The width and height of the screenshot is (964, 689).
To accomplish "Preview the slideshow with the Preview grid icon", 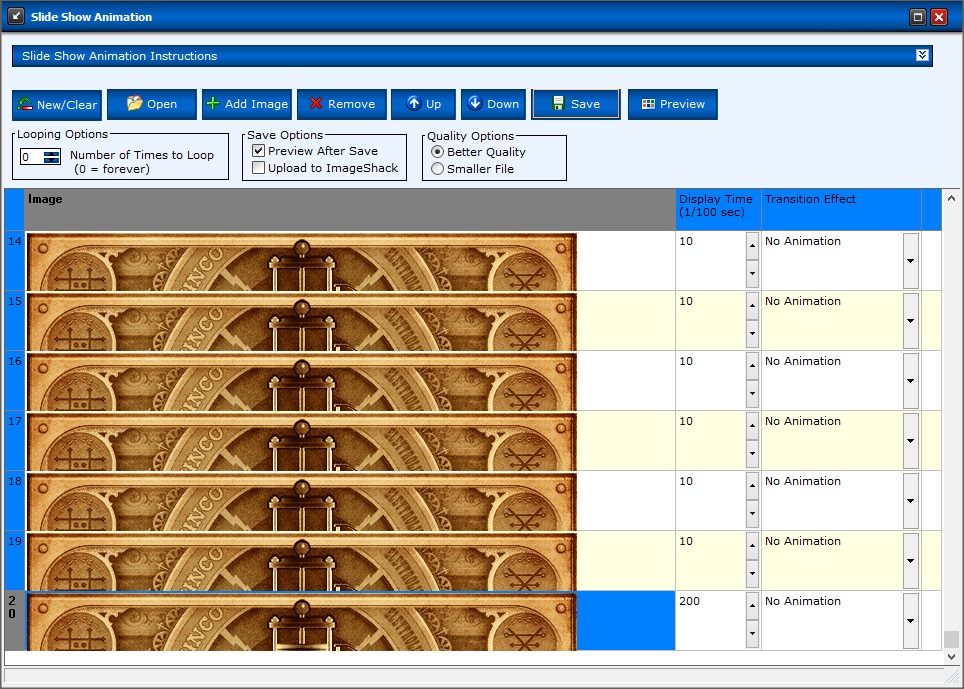I will click(x=648, y=104).
